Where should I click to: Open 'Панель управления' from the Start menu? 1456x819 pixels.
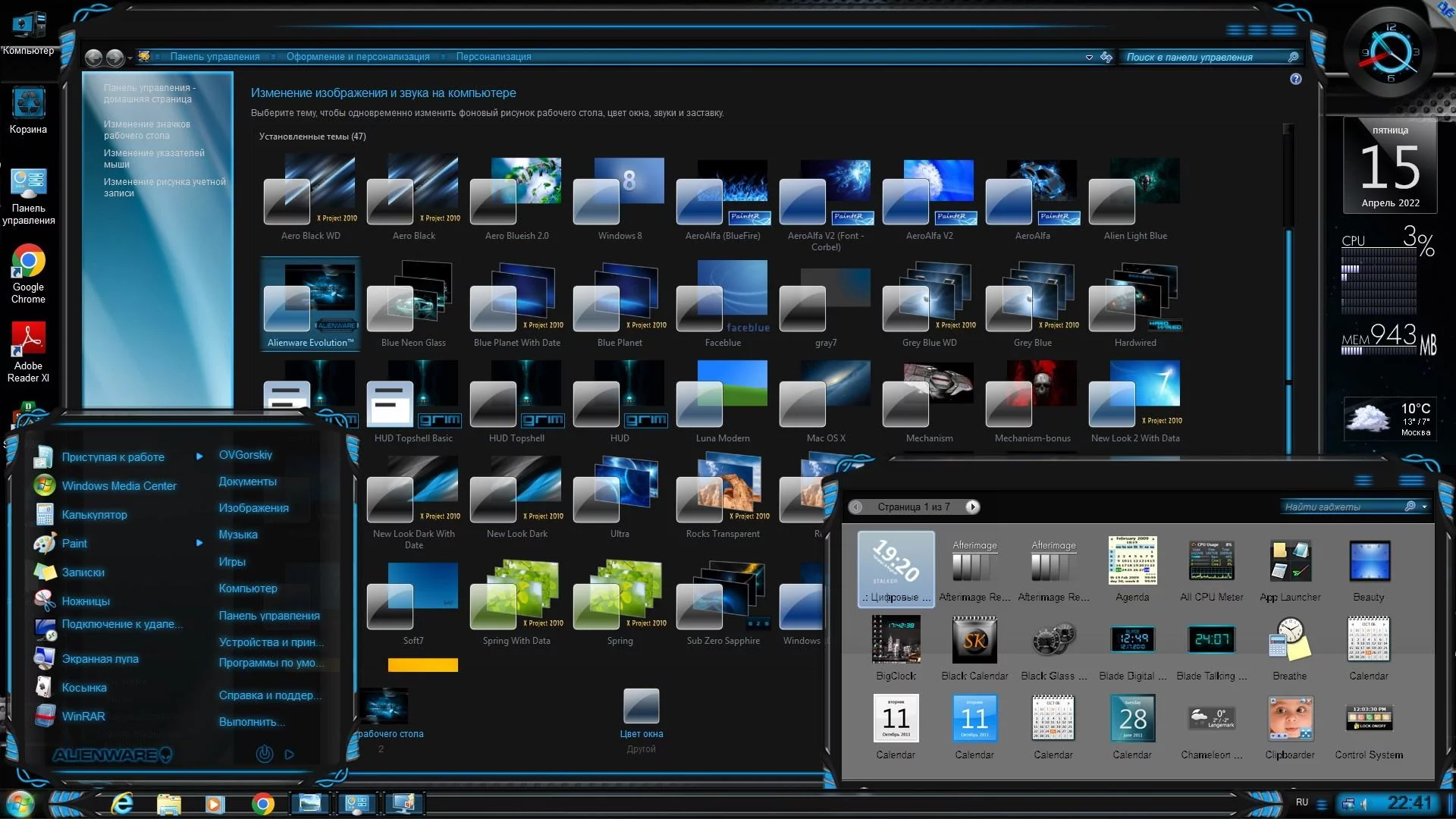(268, 616)
